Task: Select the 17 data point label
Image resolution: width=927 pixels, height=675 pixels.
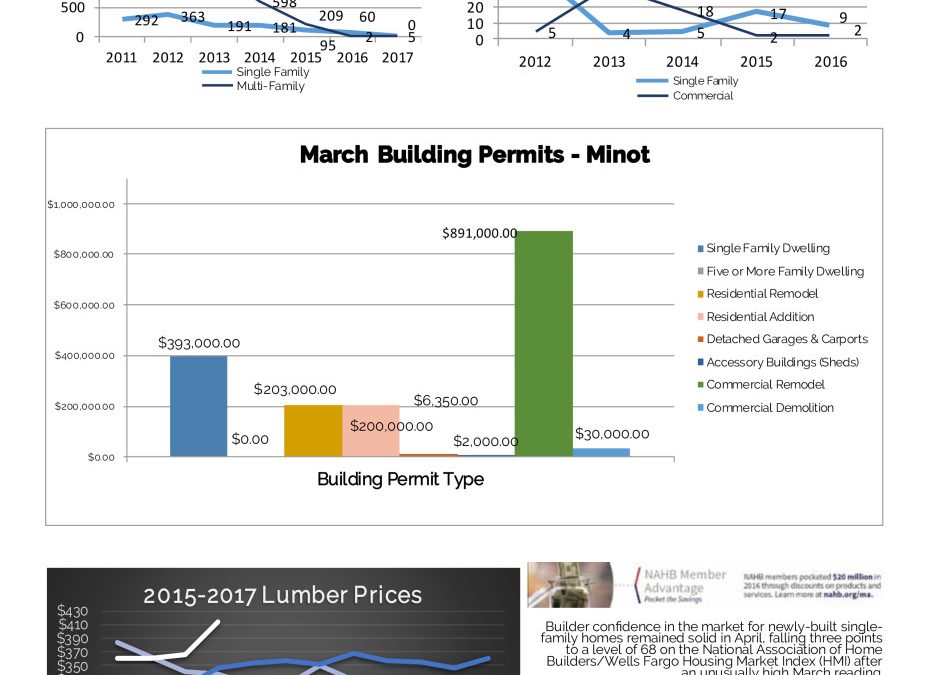Action: (x=779, y=14)
